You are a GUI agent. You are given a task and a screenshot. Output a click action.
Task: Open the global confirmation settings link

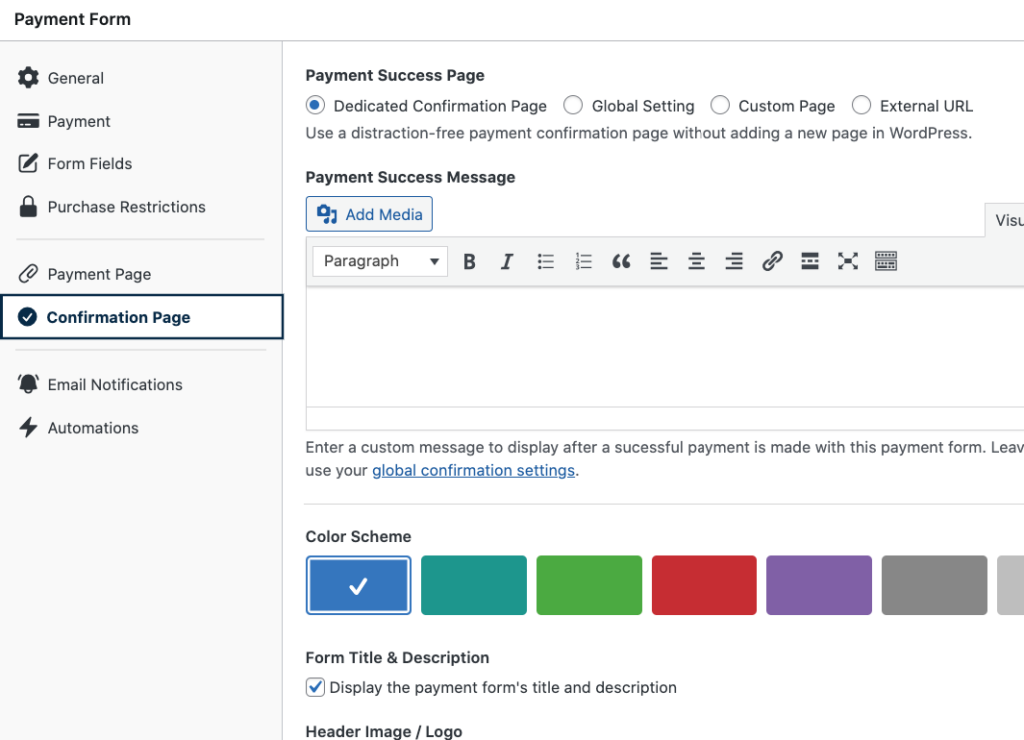[x=473, y=470]
